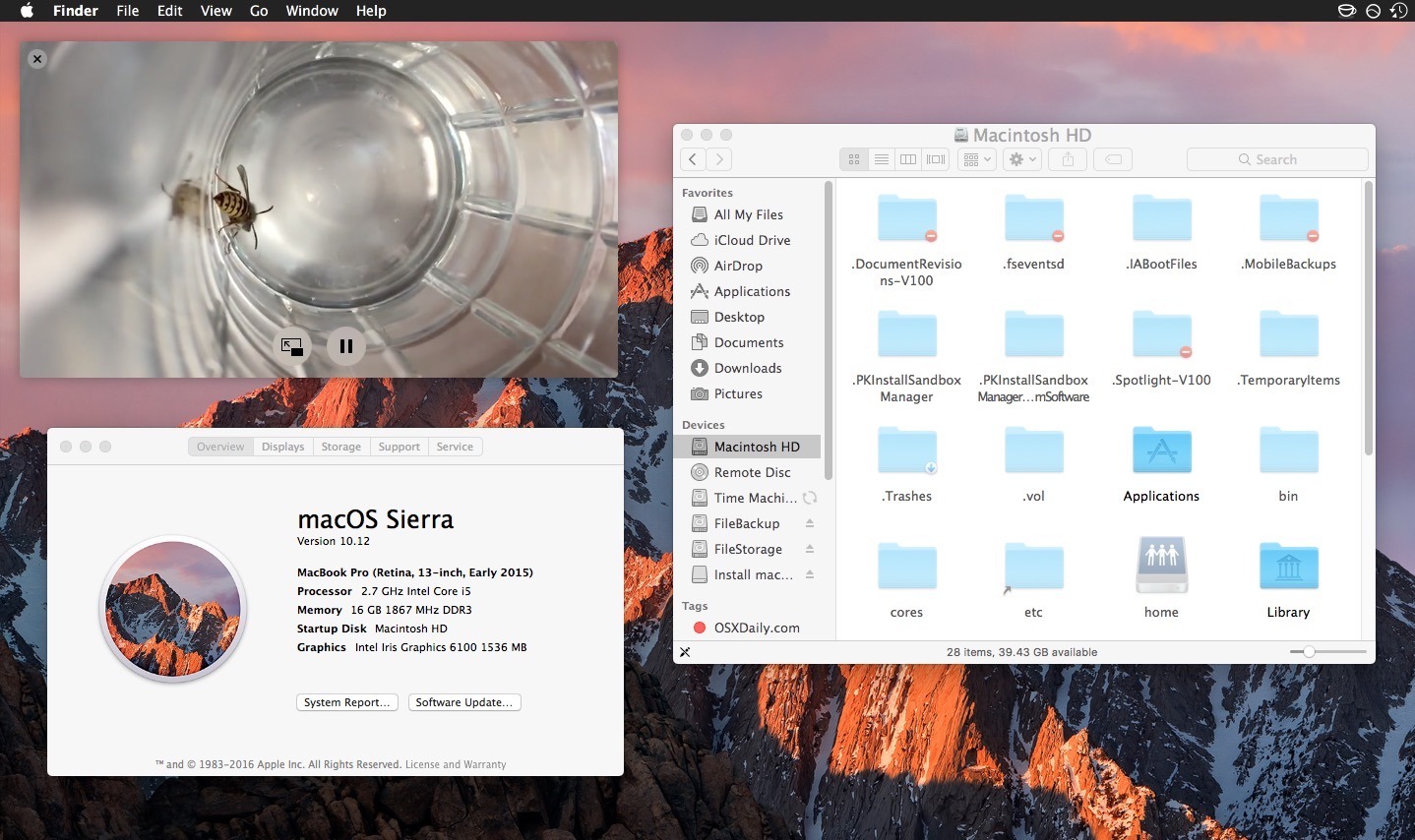Open Downloads in Finder sidebar
This screenshot has height=840, width=1415.
748,368
